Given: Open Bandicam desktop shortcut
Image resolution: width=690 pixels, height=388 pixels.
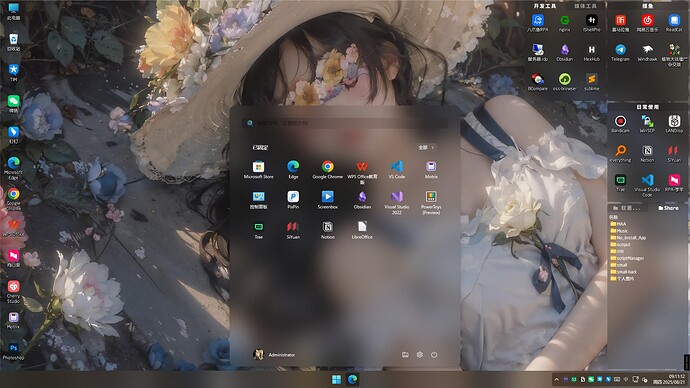Looking at the screenshot, I should point(620,124).
